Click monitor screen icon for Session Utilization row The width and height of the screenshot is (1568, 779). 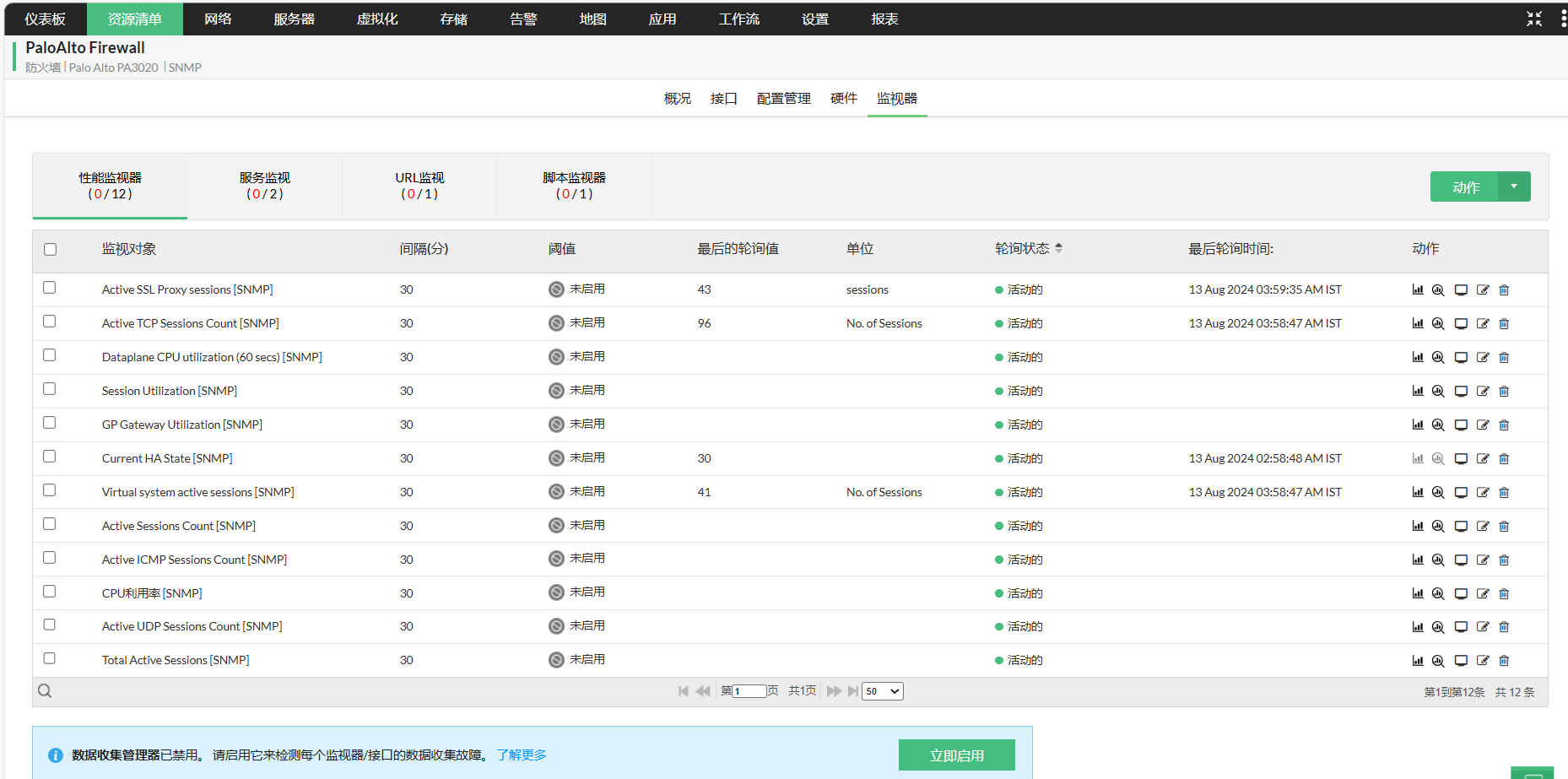(1461, 391)
